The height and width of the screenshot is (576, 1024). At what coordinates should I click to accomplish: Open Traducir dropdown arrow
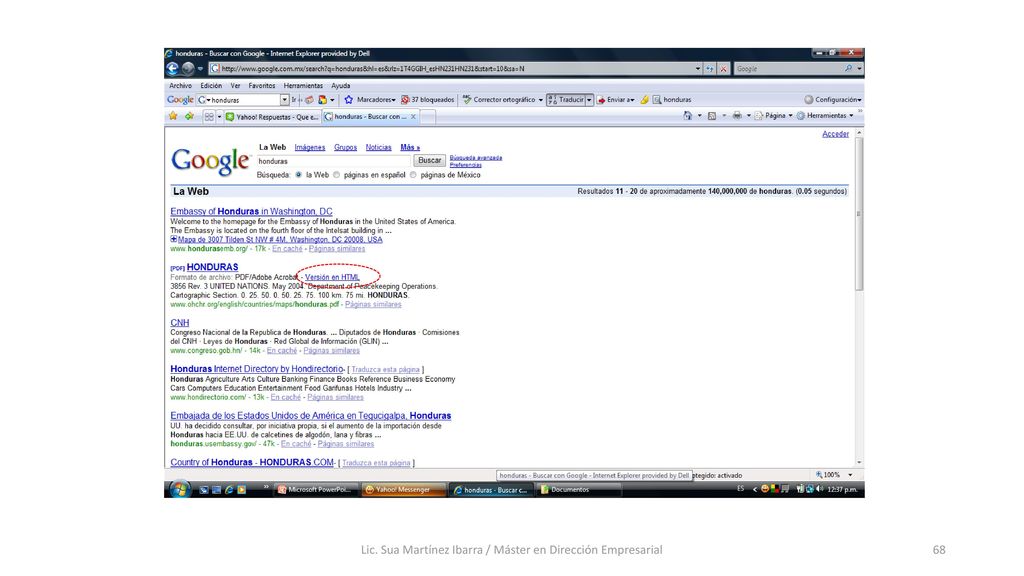(x=589, y=100)
